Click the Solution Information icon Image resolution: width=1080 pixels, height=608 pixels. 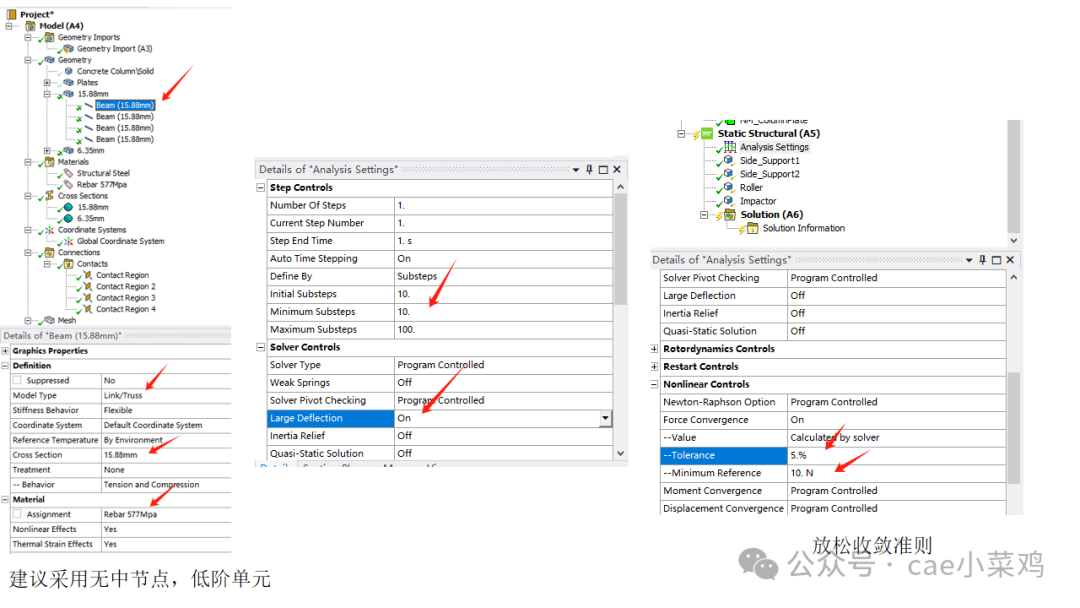point(752,228)
